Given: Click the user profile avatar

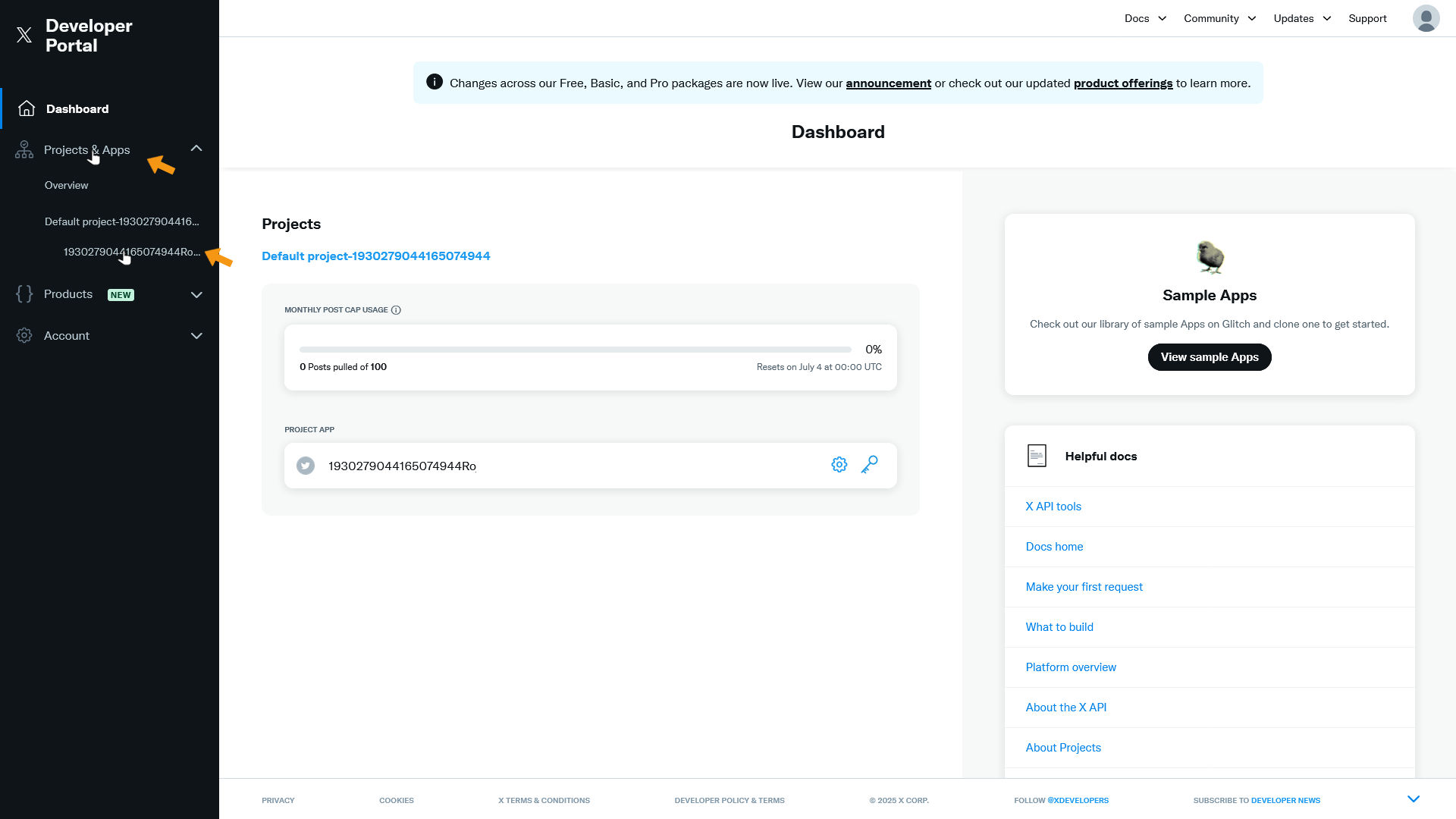Looking at the screenshot, I should tap(1426, 18).
